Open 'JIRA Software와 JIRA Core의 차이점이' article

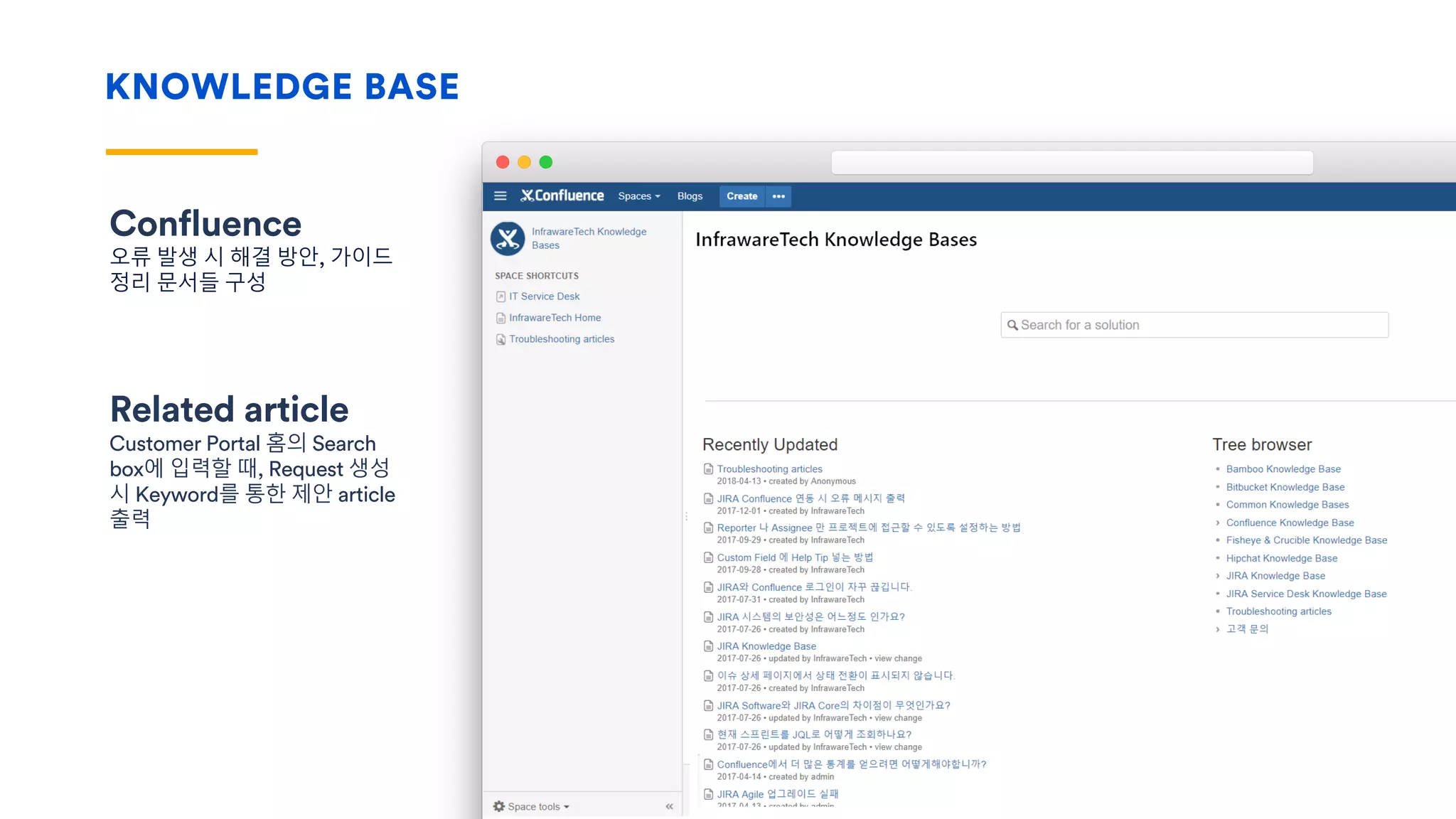coord(833,705)
